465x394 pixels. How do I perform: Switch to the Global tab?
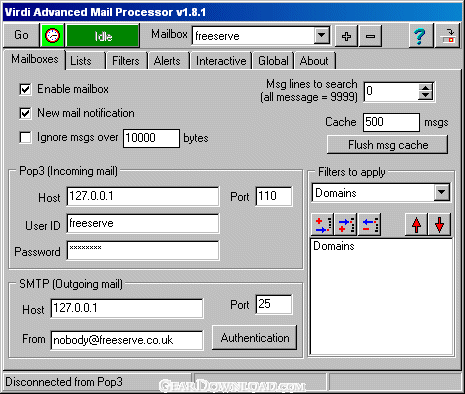pyautogui.click(x=273, y=61)
